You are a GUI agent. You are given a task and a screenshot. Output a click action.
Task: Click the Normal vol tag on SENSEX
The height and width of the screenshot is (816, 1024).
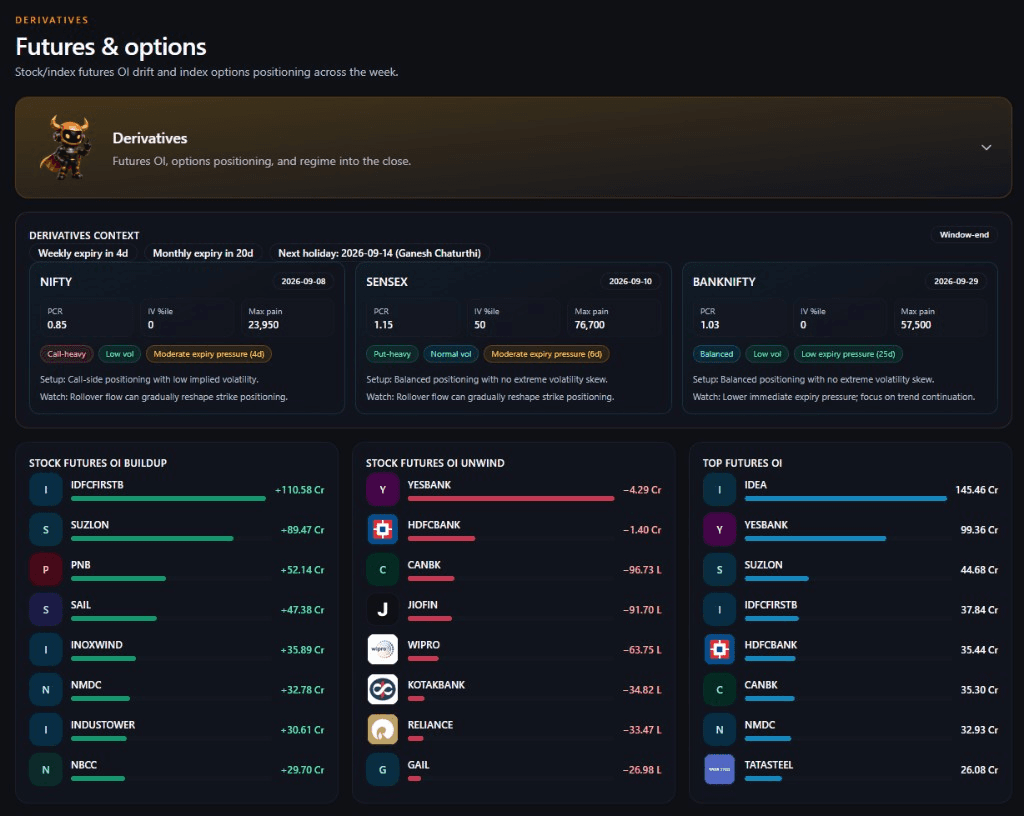(451, 354)
